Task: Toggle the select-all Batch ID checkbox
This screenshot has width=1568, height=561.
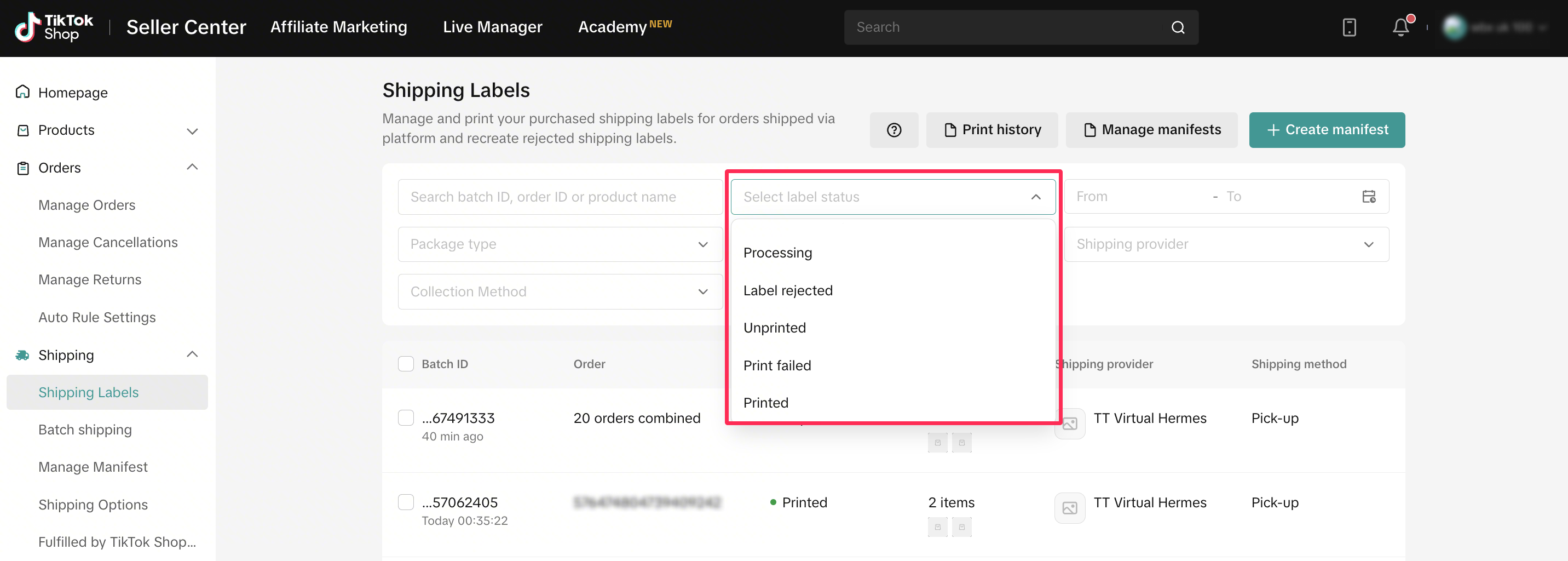Action: (x=405, y=364)
